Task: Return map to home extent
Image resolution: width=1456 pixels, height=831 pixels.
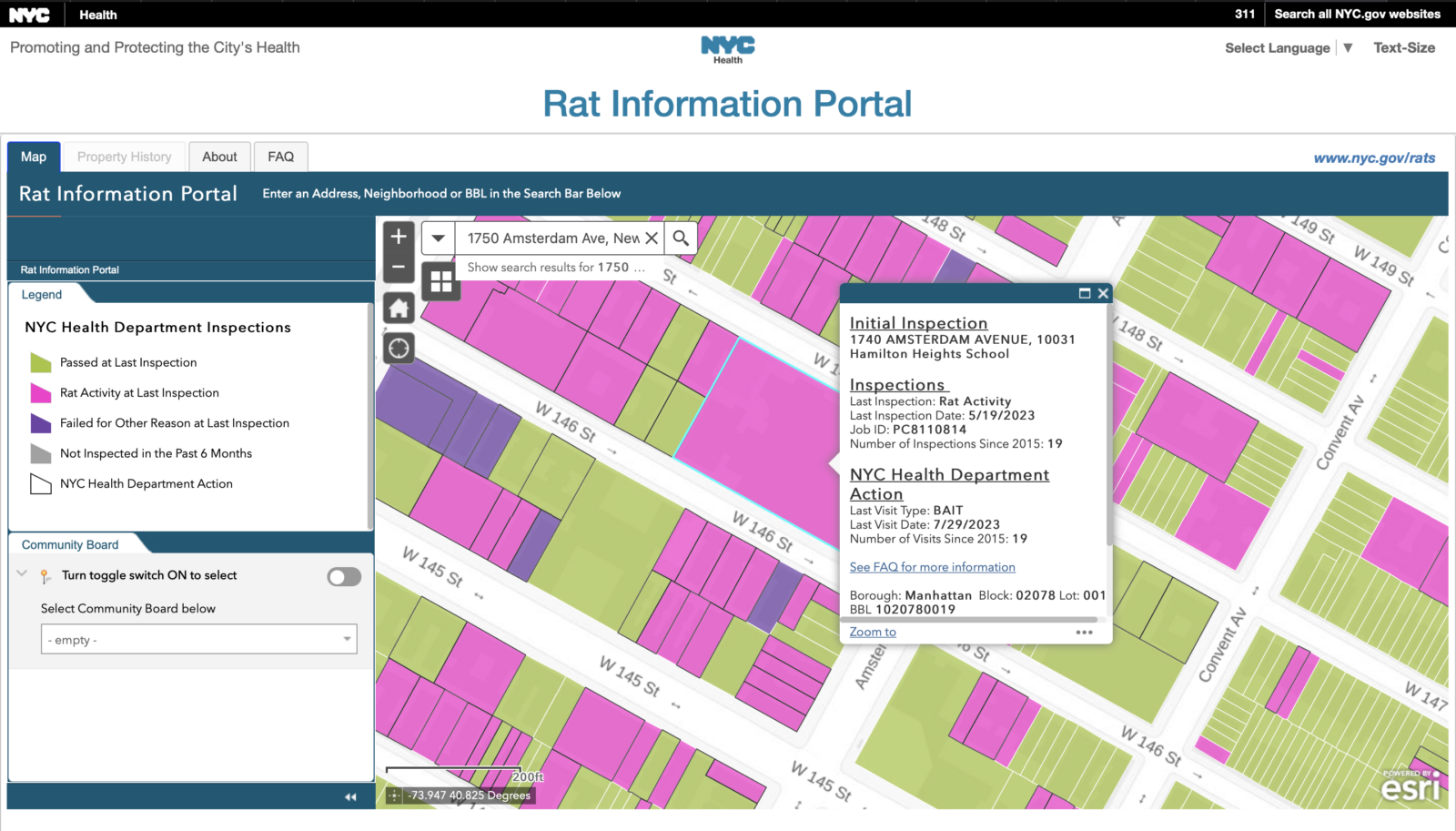Action: (399, 309)
